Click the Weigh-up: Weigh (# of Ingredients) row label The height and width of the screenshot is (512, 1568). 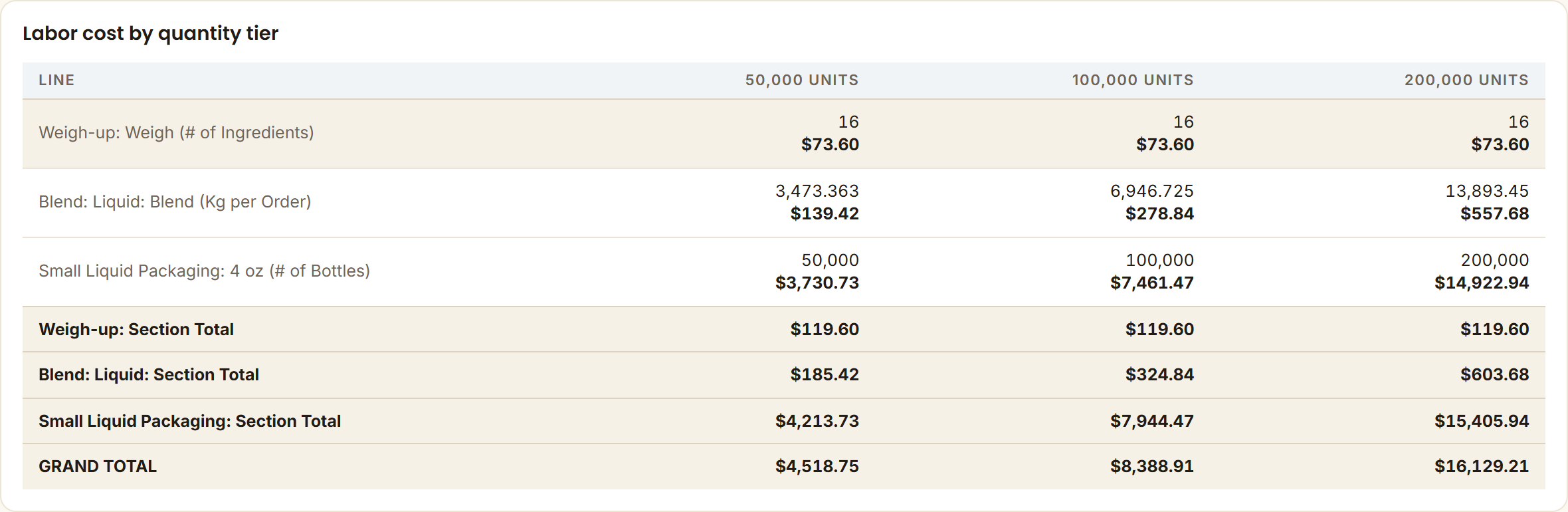pyautogui.click(x=176, y=132)
